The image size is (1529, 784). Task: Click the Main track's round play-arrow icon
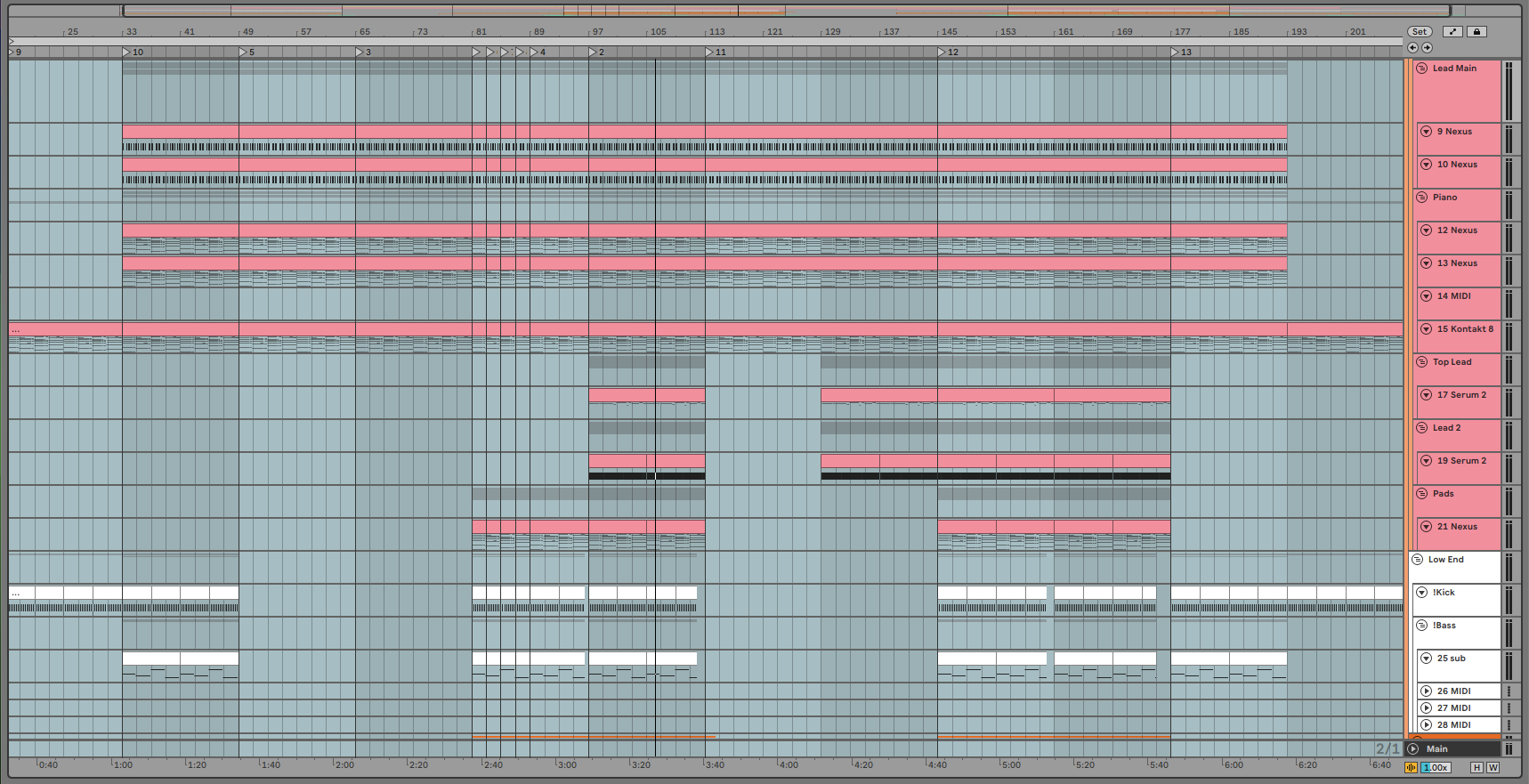point(1413,749)
